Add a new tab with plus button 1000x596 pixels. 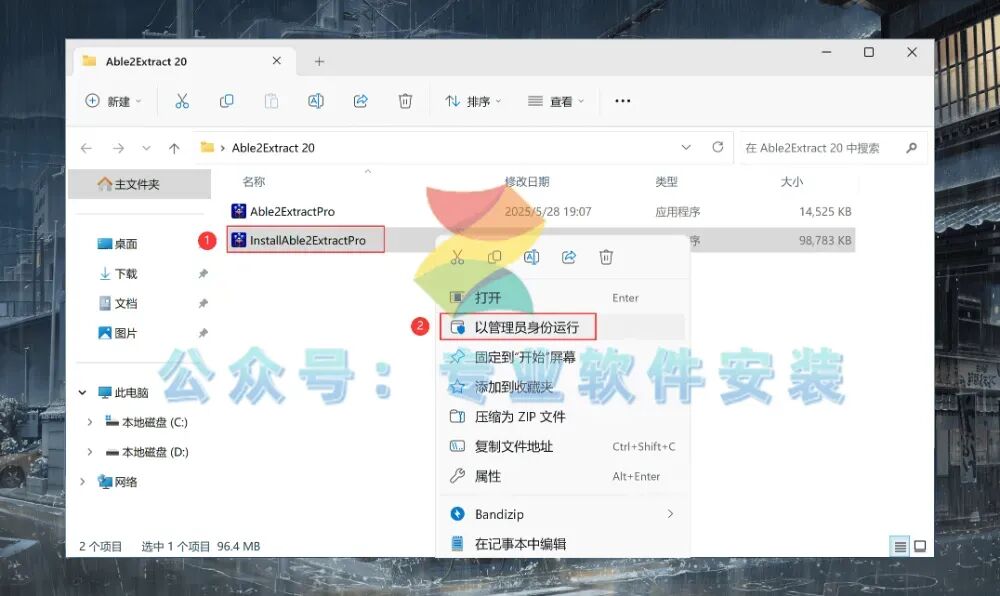[x=320, y=61]
